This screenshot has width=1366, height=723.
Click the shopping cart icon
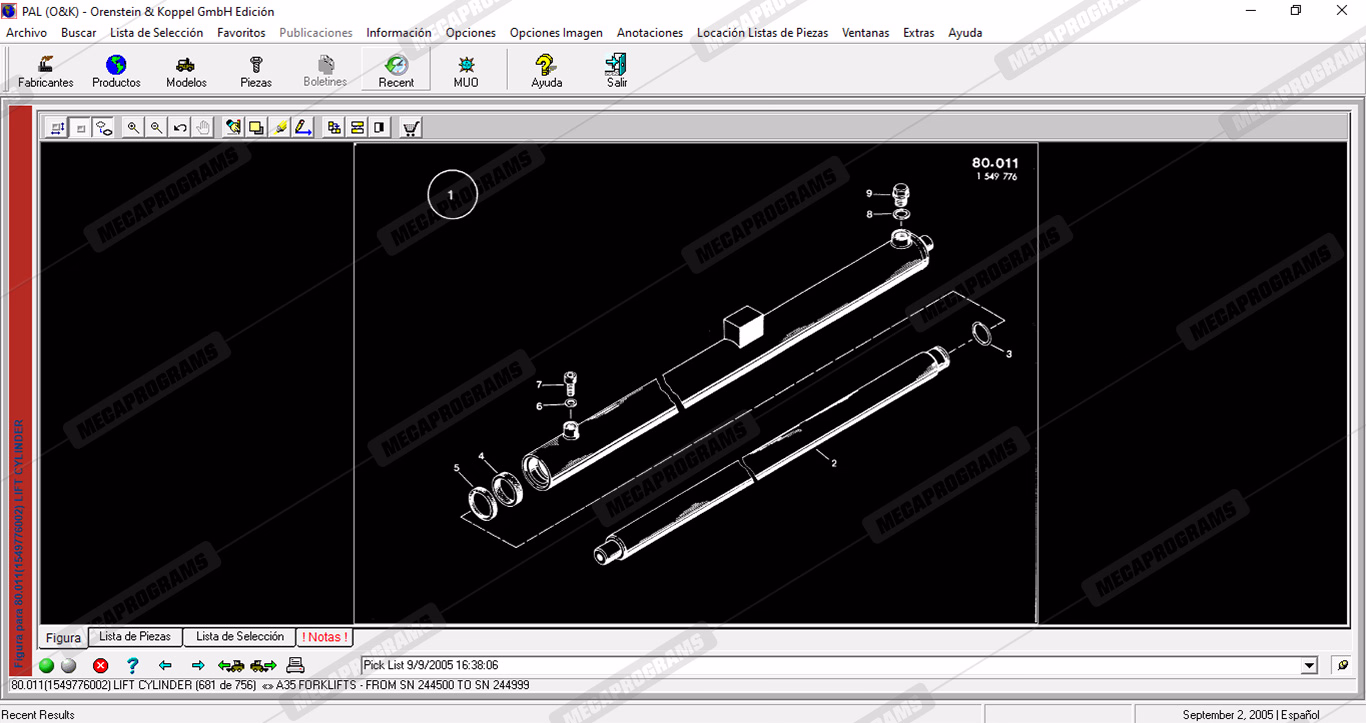[x=410, y=128]
